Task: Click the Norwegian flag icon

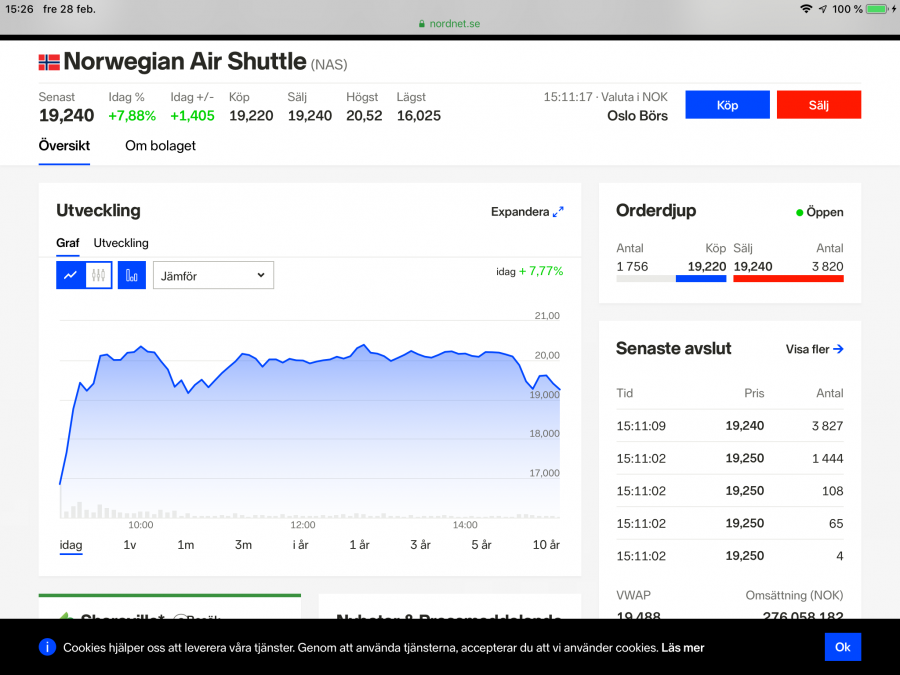Action: 49,62
